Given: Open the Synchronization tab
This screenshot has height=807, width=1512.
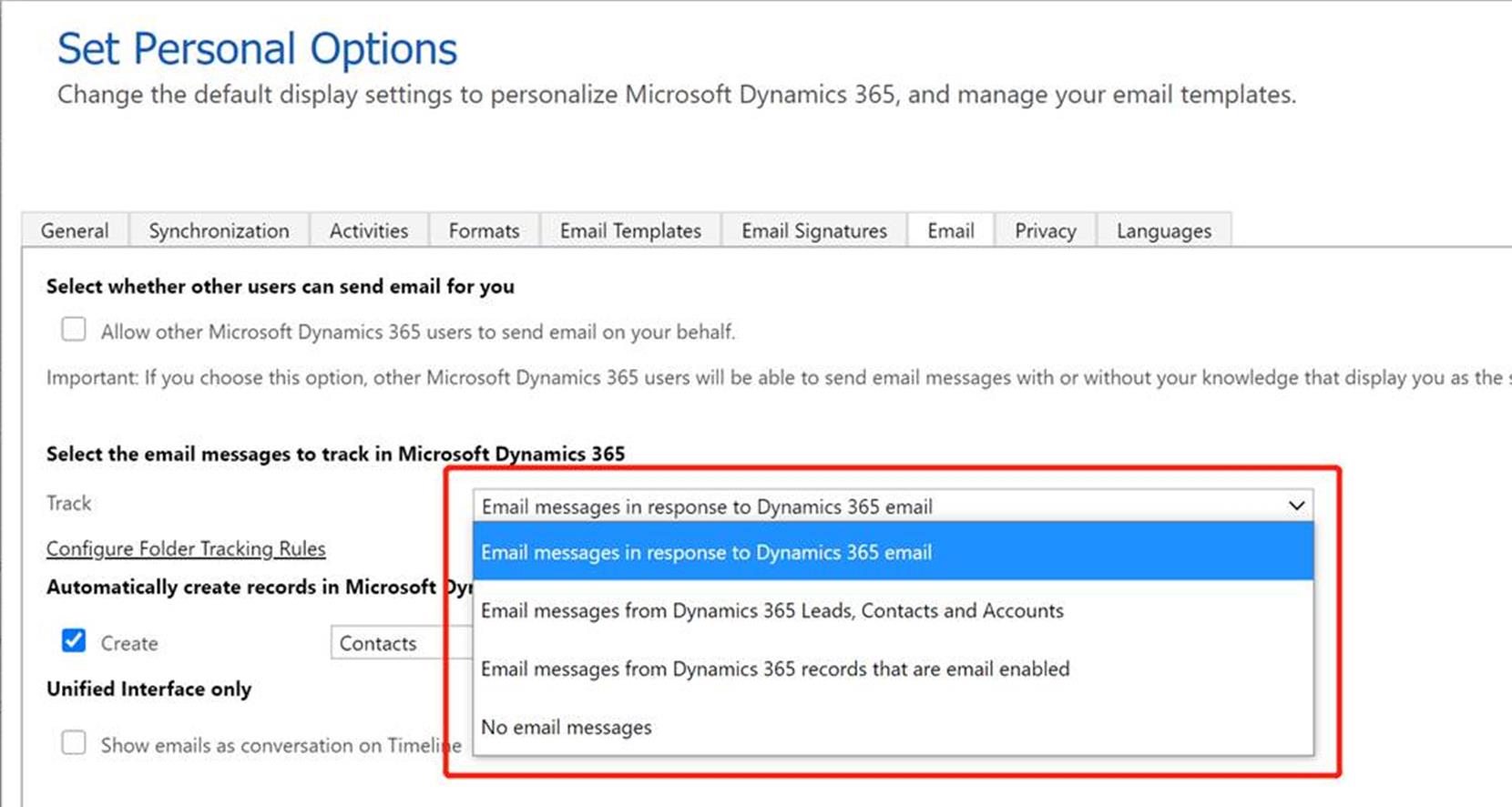Looking at the screenshot, I should coord(219,230).
